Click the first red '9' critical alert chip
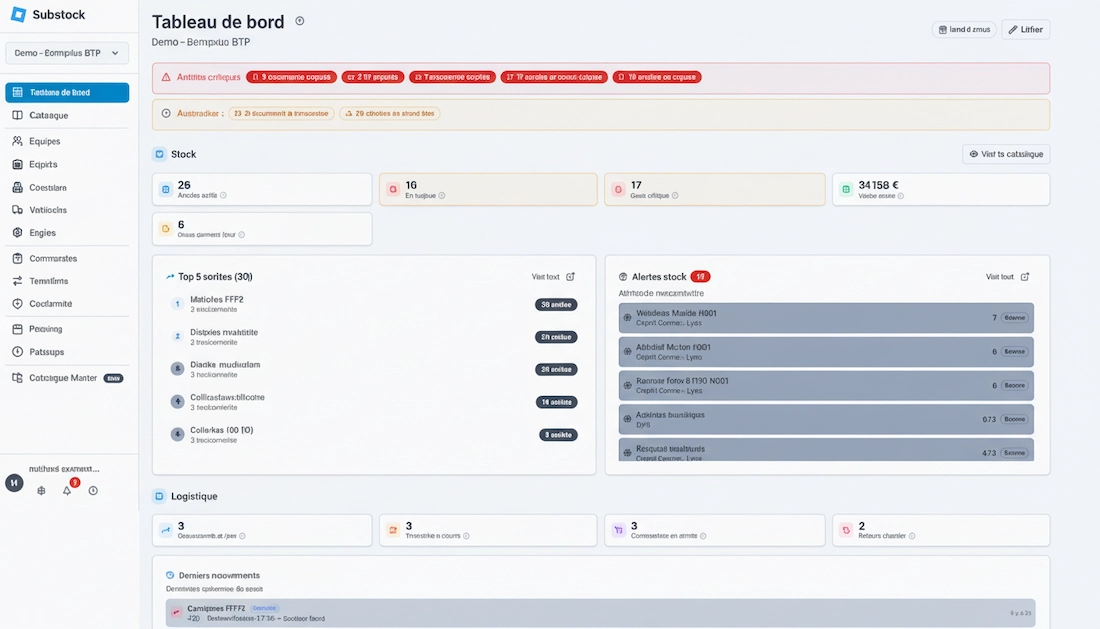The width and height of the screenshot is (1100, 629). click(x=291, y=77)
